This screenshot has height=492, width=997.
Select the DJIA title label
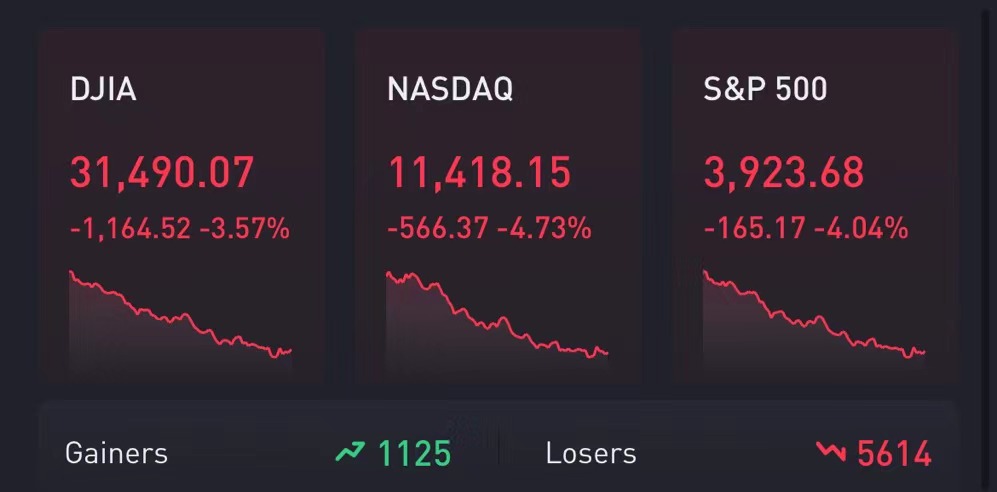[x=103, y=90]
